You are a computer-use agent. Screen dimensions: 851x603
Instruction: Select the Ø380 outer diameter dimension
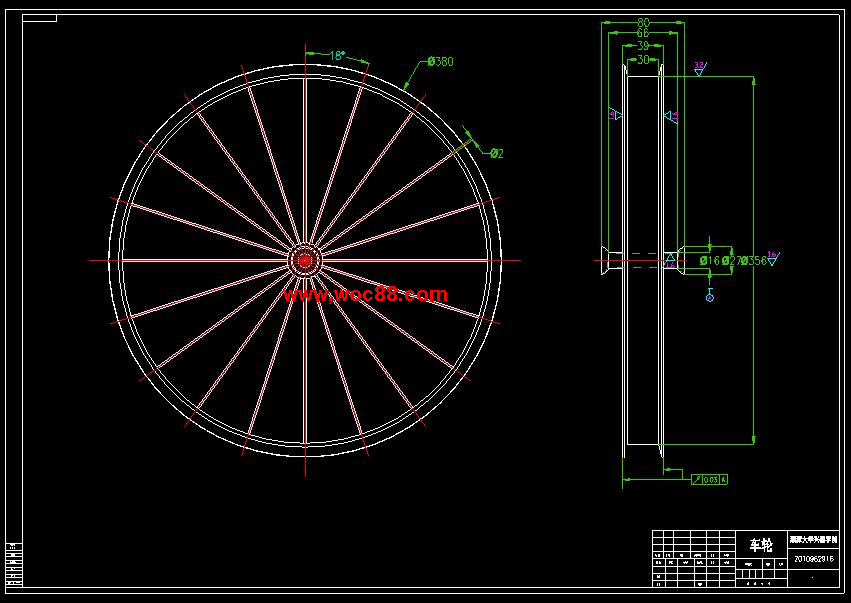pyautogui.click(x=440, y=61)
